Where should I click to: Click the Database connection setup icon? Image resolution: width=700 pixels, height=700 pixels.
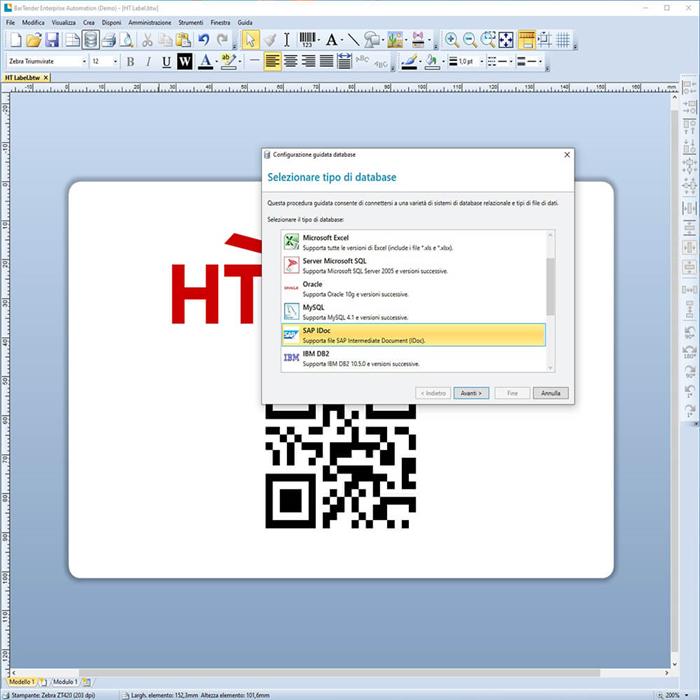pos(91,40)
